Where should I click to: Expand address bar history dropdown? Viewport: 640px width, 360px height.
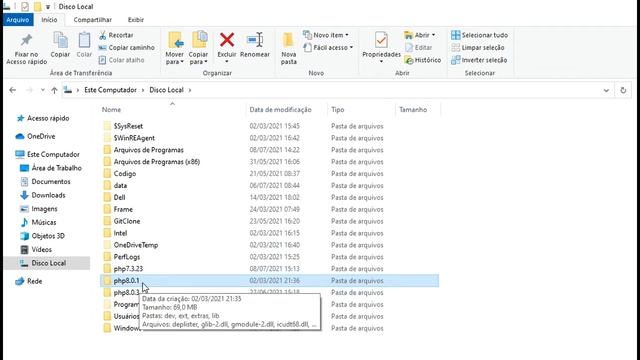pos(606,90)
